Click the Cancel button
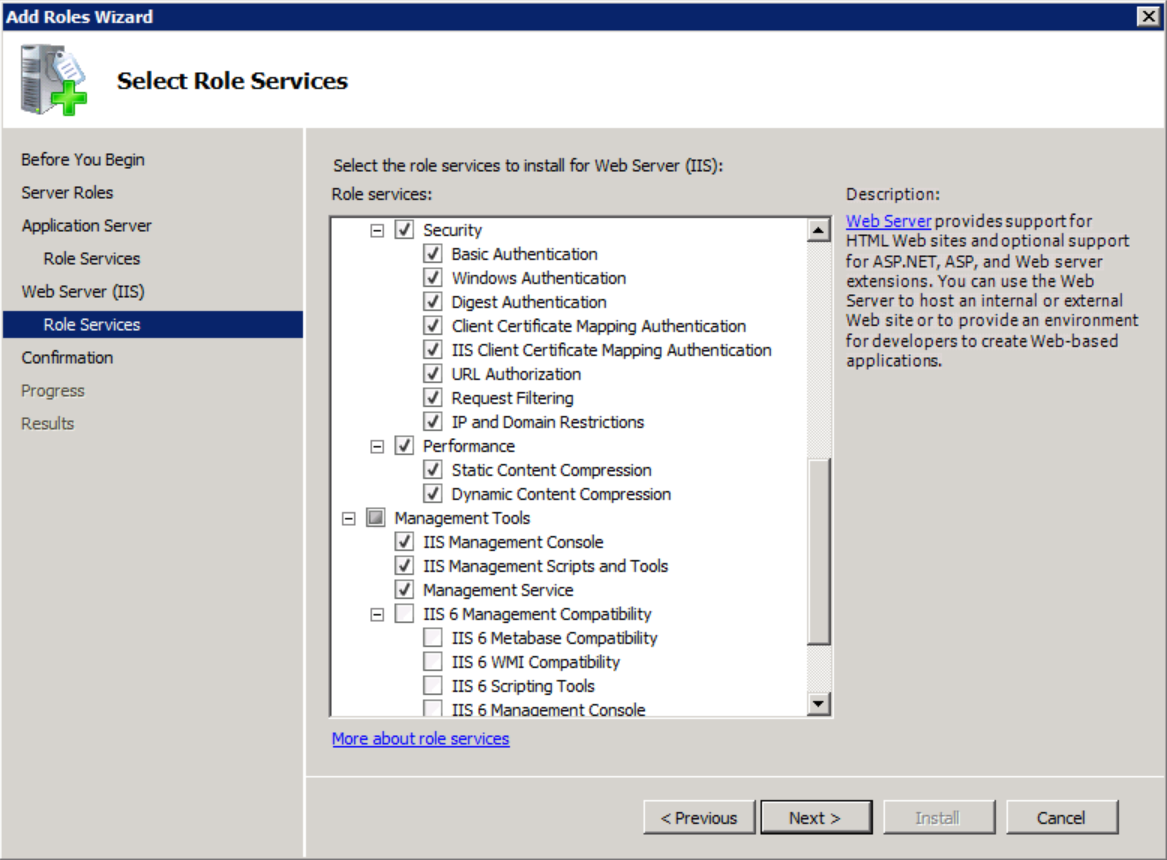This screenshot has height=860, width=1167. pos(1061,818)
